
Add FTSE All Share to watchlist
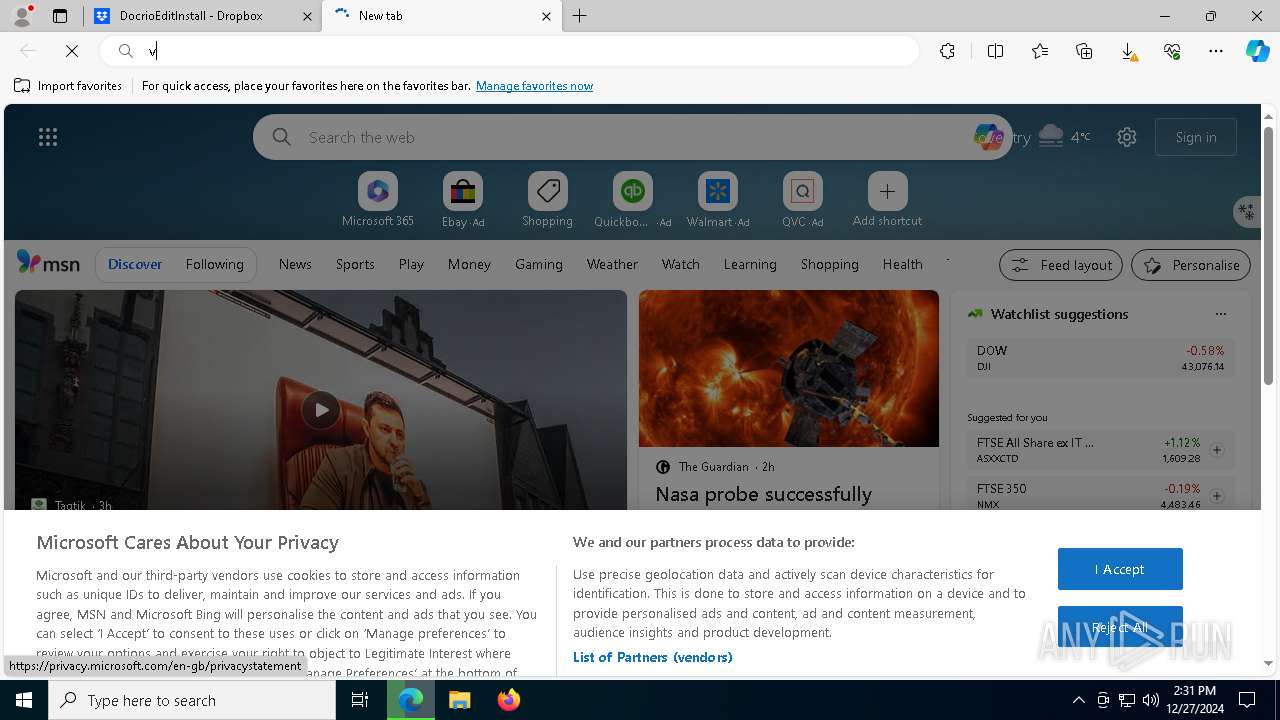point(1217,450)
